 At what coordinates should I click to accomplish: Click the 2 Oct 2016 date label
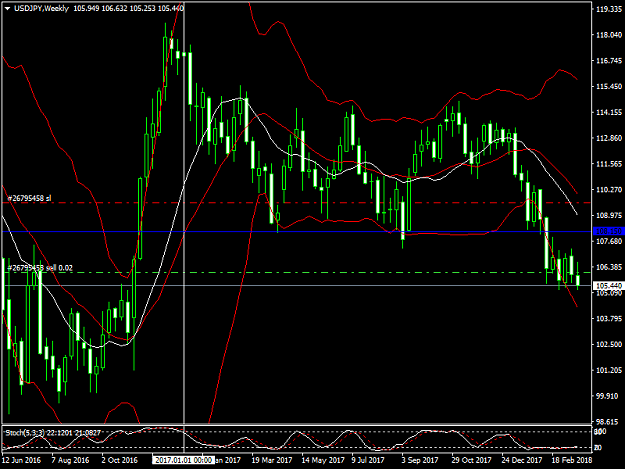120,460
